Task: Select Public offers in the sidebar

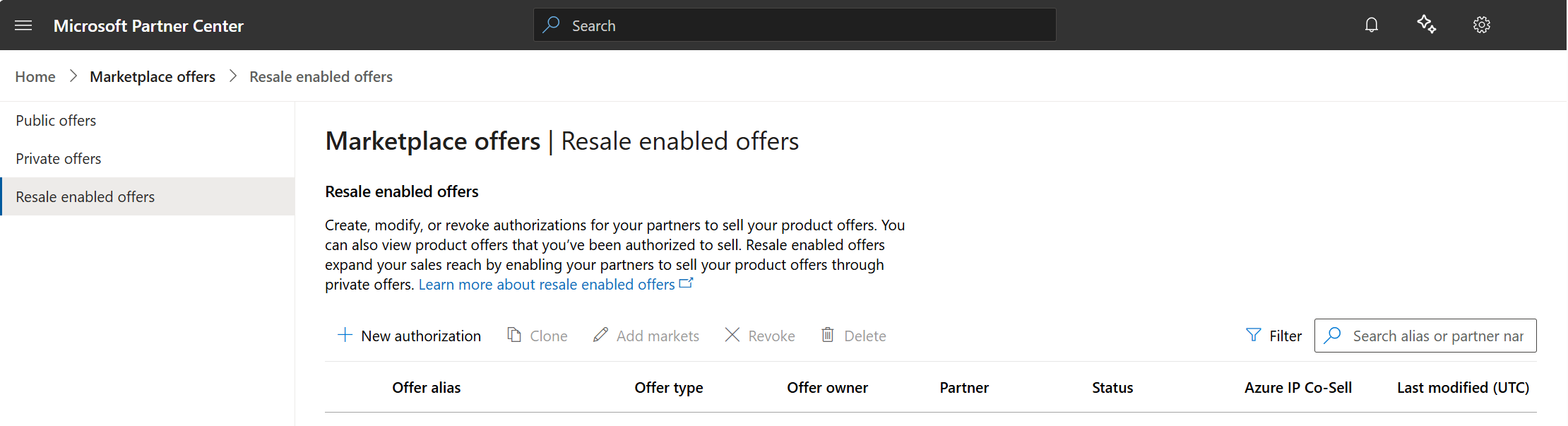Action: click(x=56, y=121)
